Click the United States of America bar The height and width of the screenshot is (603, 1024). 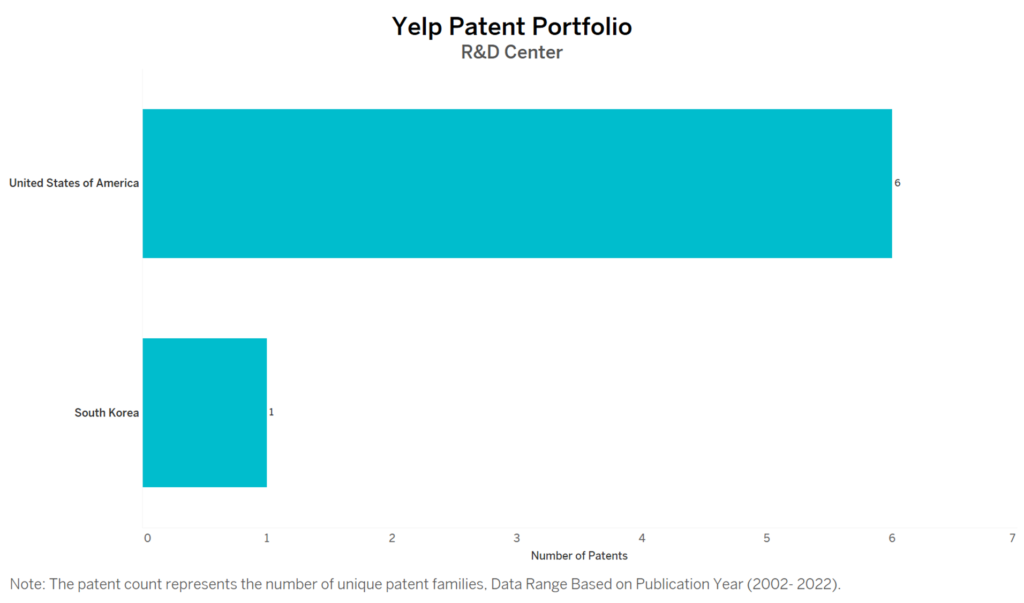coord(517,184)
